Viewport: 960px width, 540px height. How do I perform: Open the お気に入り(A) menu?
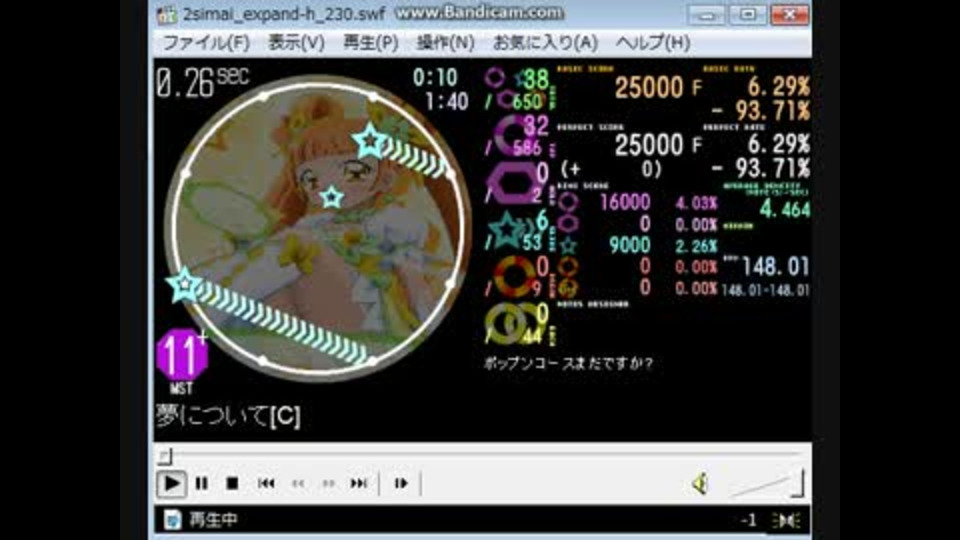click(545, 43)
